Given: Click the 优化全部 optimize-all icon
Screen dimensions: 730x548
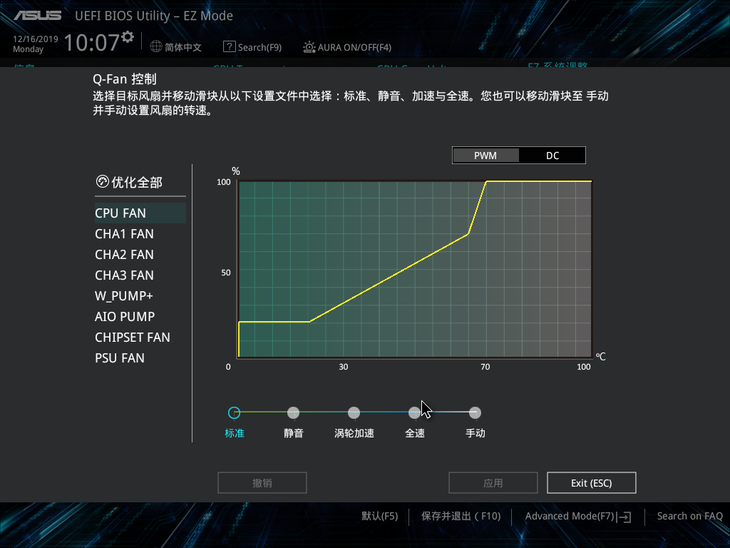Looking at the screenshot, I should point(102,182).
